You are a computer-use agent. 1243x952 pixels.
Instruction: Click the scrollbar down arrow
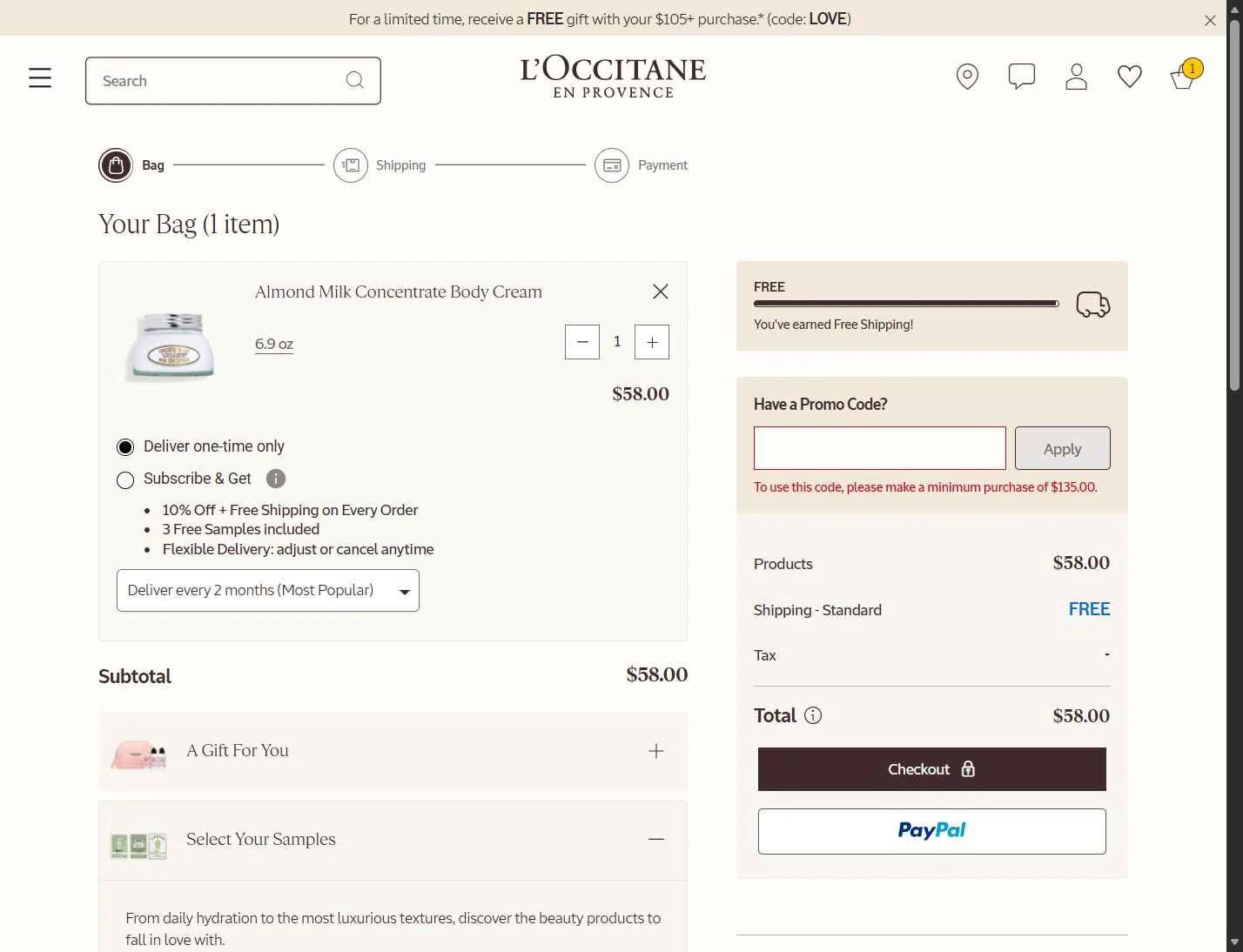1234,942
